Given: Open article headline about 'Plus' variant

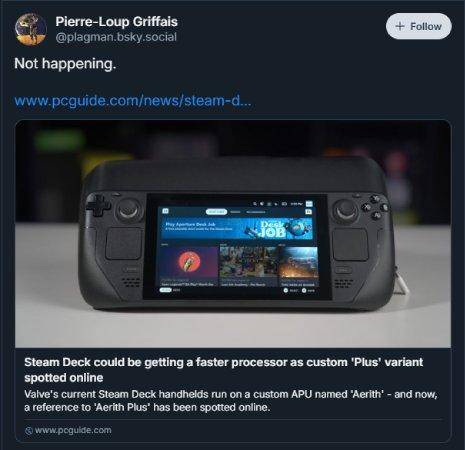Looking at the screenshot, I should (224, 370).
